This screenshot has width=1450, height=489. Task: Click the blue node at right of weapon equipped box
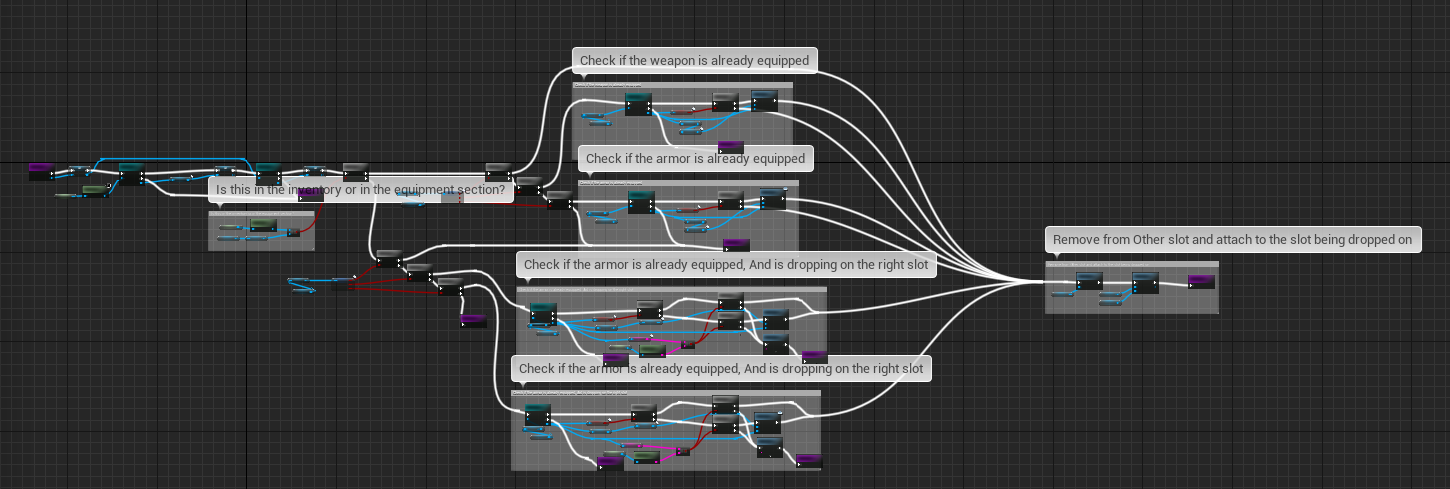click(764, 101)
